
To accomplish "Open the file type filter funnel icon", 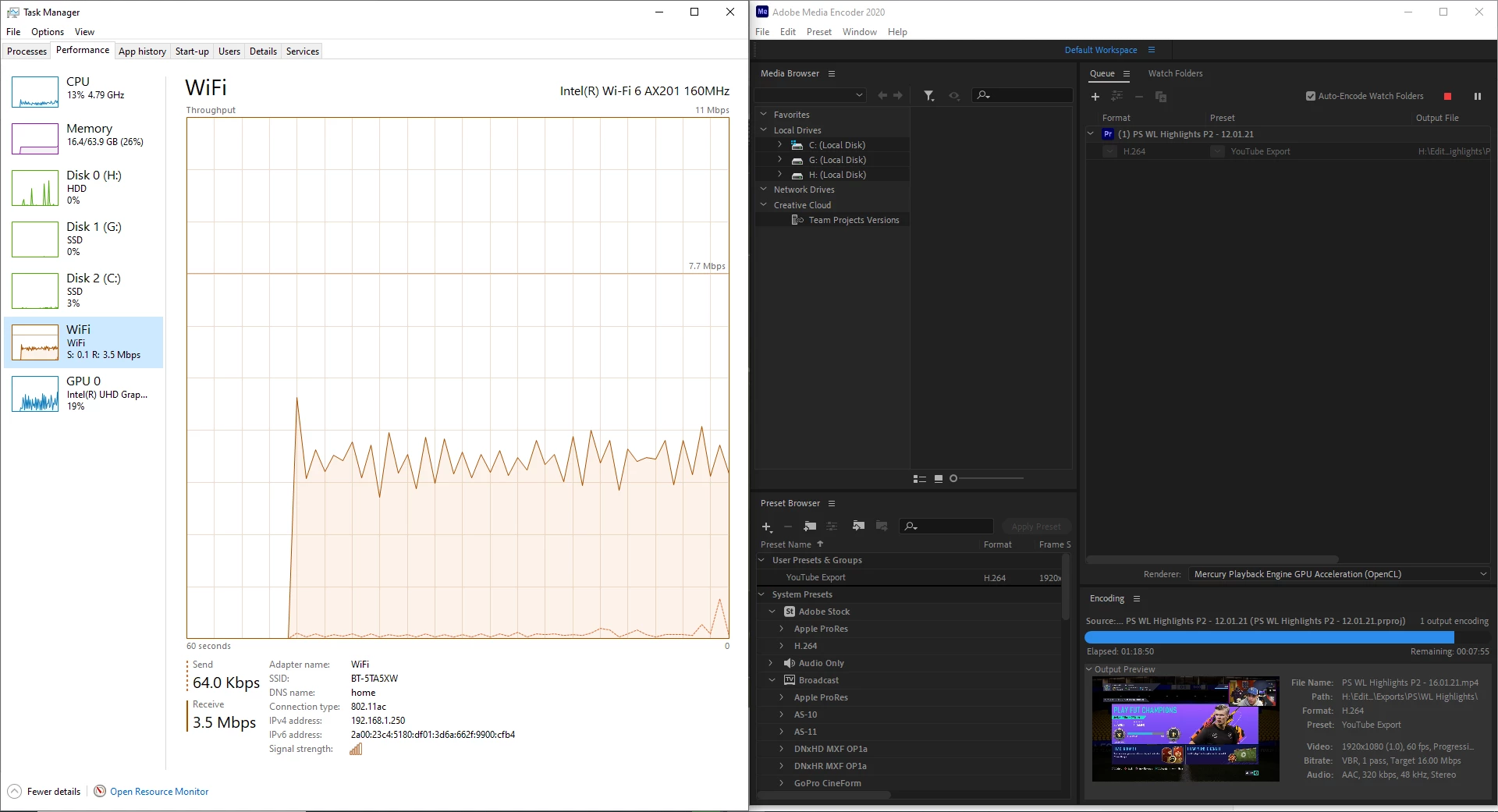I will pos(928,95).
